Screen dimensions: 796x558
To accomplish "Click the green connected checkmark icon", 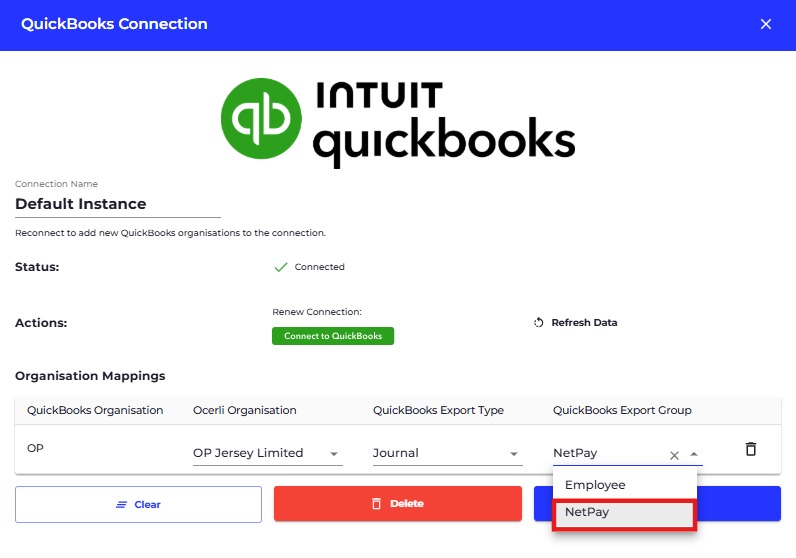I will pyautogui.click(x=281, y=267).
